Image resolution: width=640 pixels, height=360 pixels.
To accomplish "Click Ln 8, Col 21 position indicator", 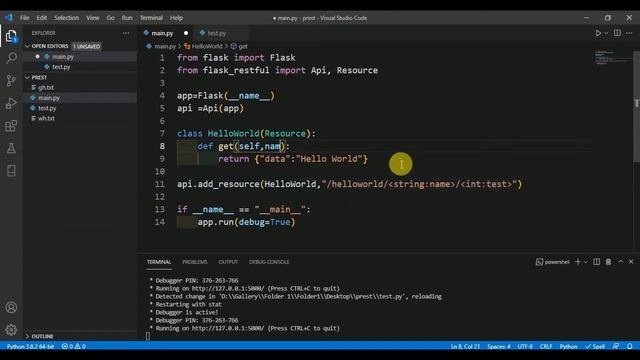I will pos(465,347).
